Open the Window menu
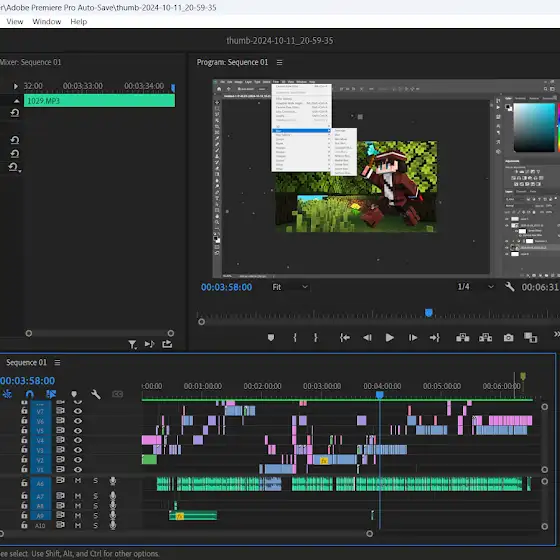 (x=47, y=22)
